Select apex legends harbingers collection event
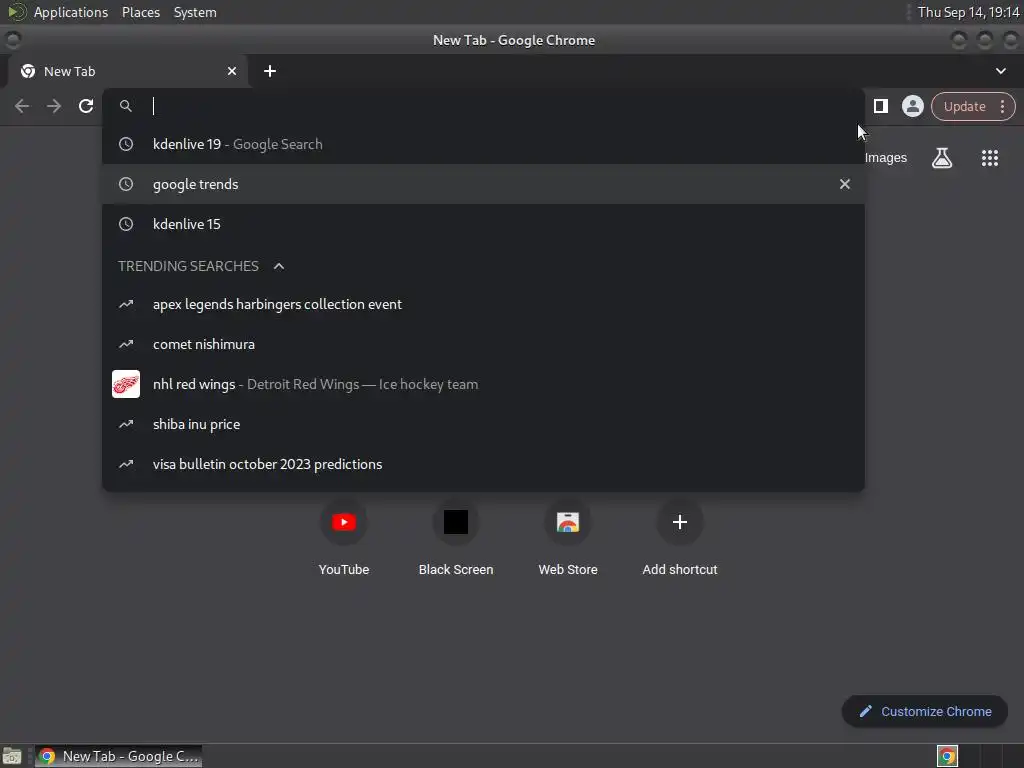Screen dimensions: 1024x768 pyautogui.click(x=483, y=304)
